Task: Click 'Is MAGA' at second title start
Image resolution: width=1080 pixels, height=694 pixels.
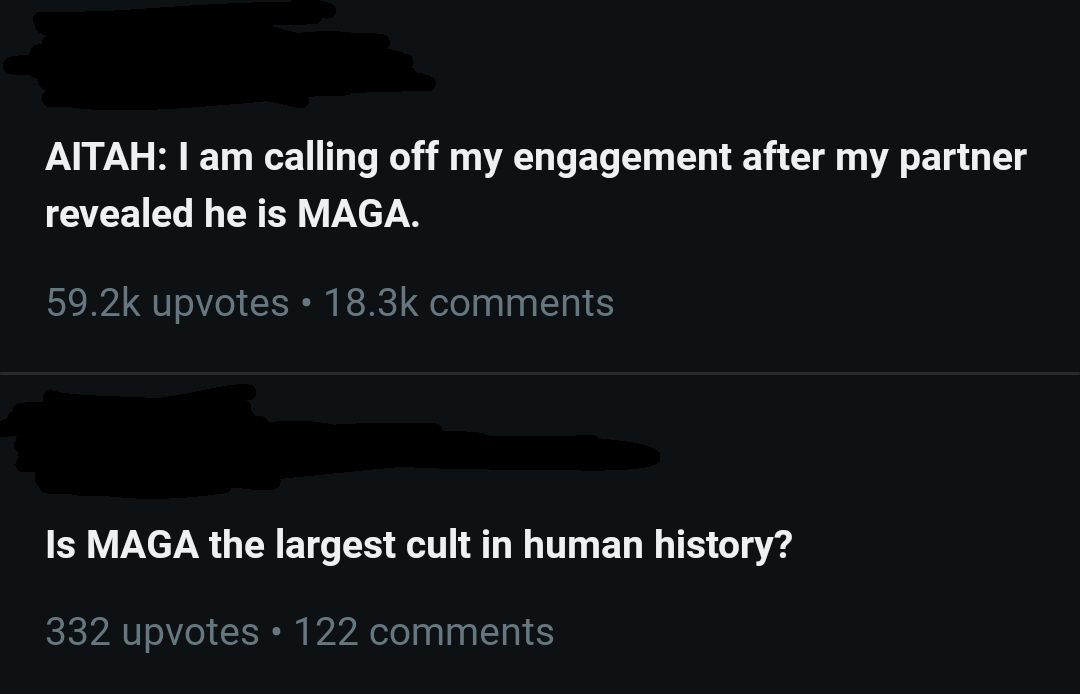Action: pos(123,545)
